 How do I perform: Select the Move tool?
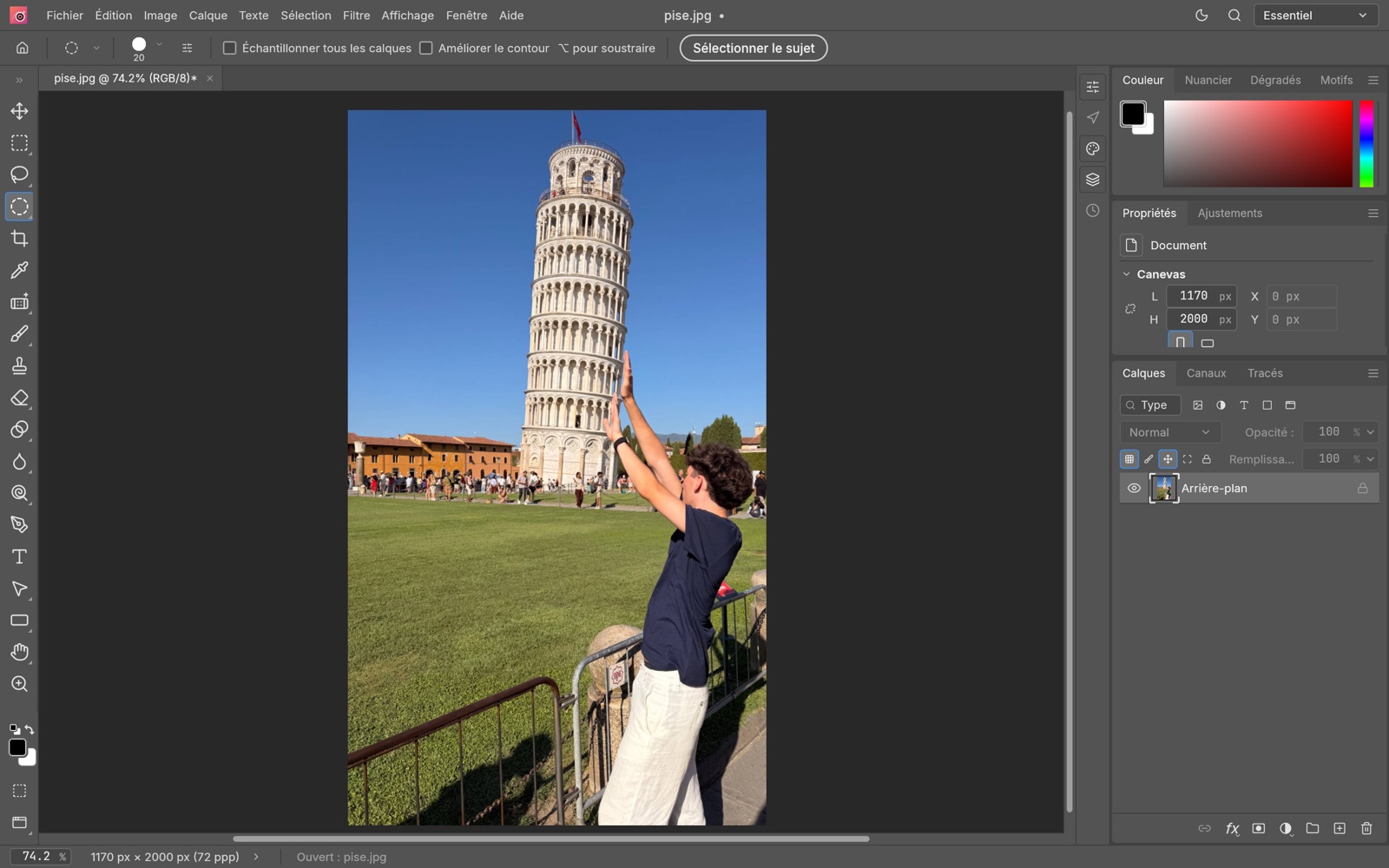(x=19, y=111)
